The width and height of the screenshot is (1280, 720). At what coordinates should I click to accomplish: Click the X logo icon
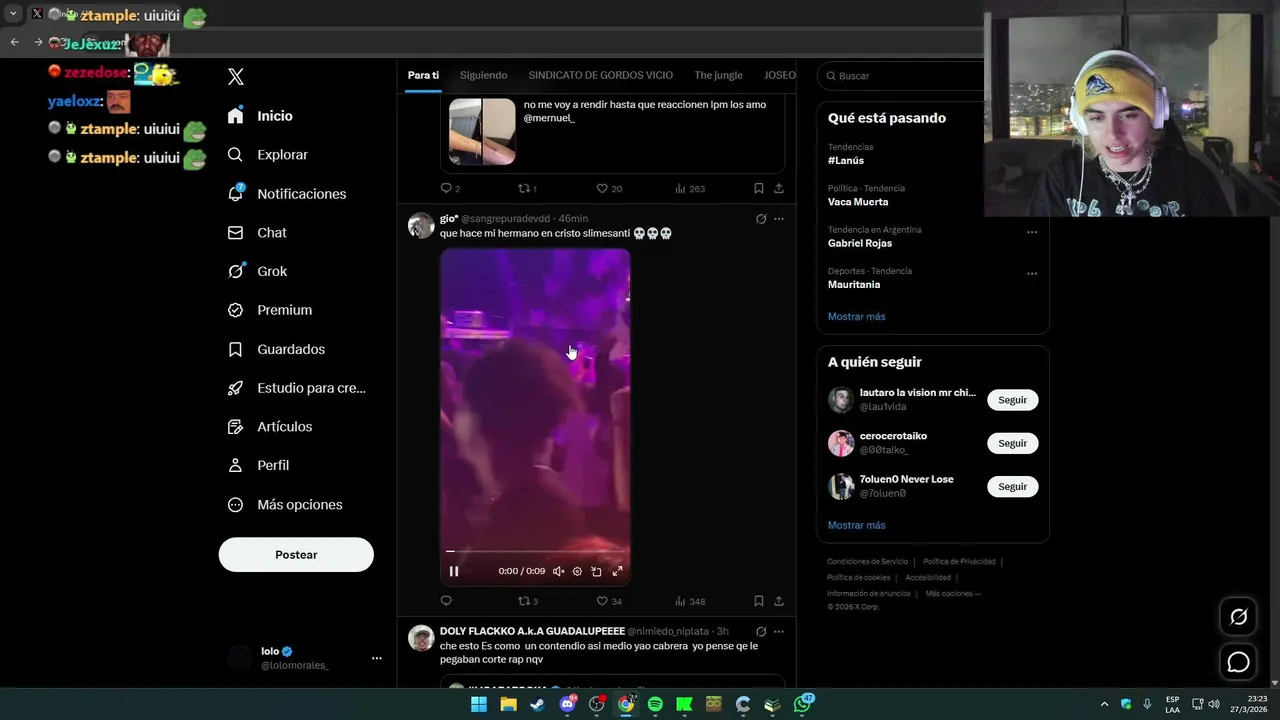[x=236, y=77]
